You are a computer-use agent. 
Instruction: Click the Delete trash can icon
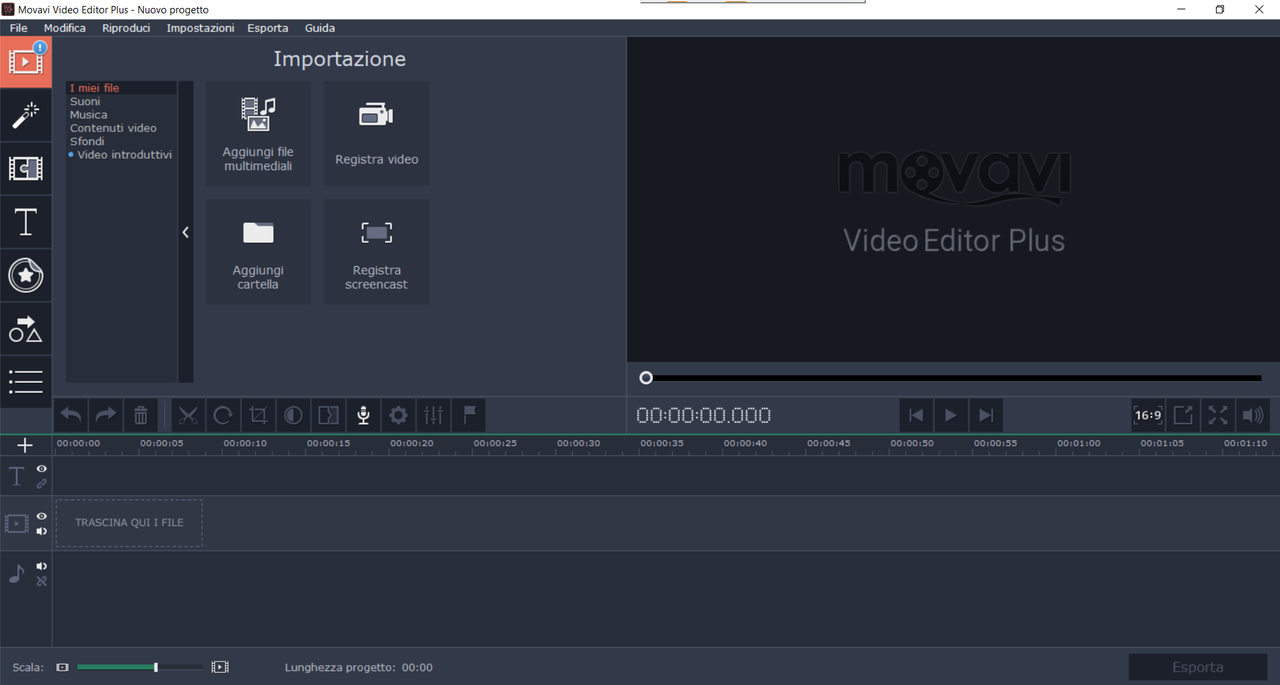pyautogui.click(x=141, y=415)
